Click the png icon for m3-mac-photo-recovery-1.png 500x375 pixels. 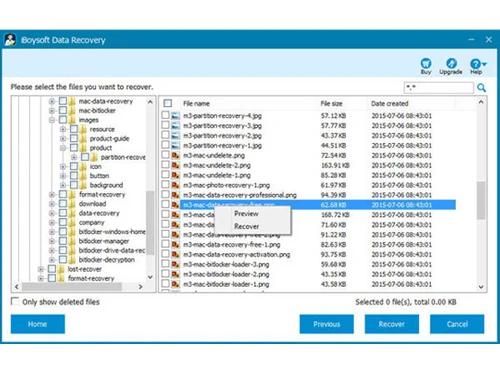coord(175,185)
